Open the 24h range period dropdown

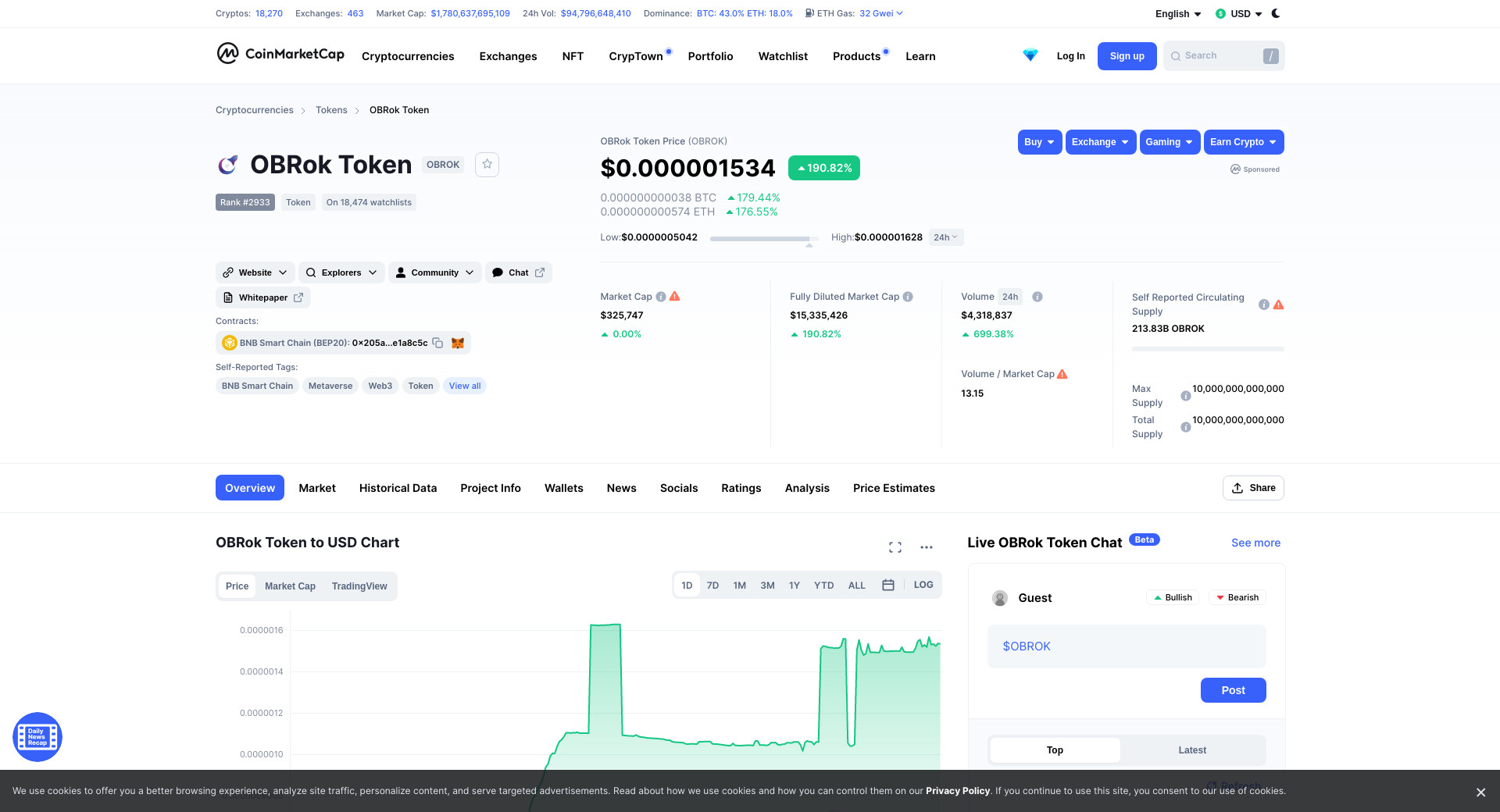pyautogui.click(x=945, y=237)
